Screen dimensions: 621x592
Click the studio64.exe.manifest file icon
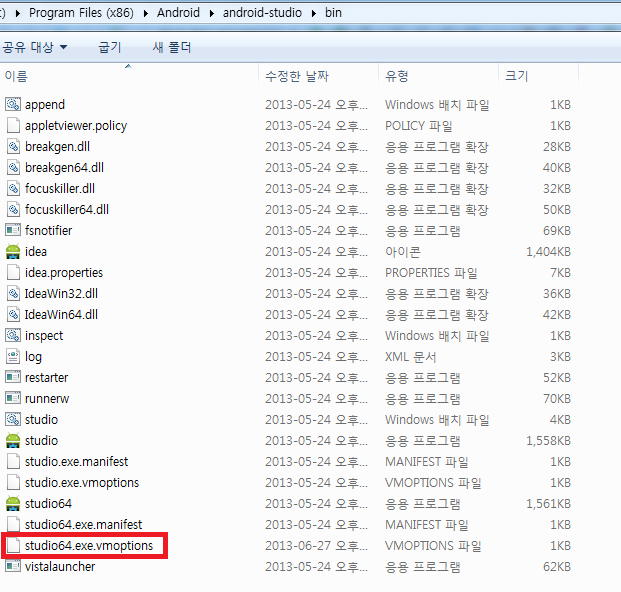click(13, 524)
